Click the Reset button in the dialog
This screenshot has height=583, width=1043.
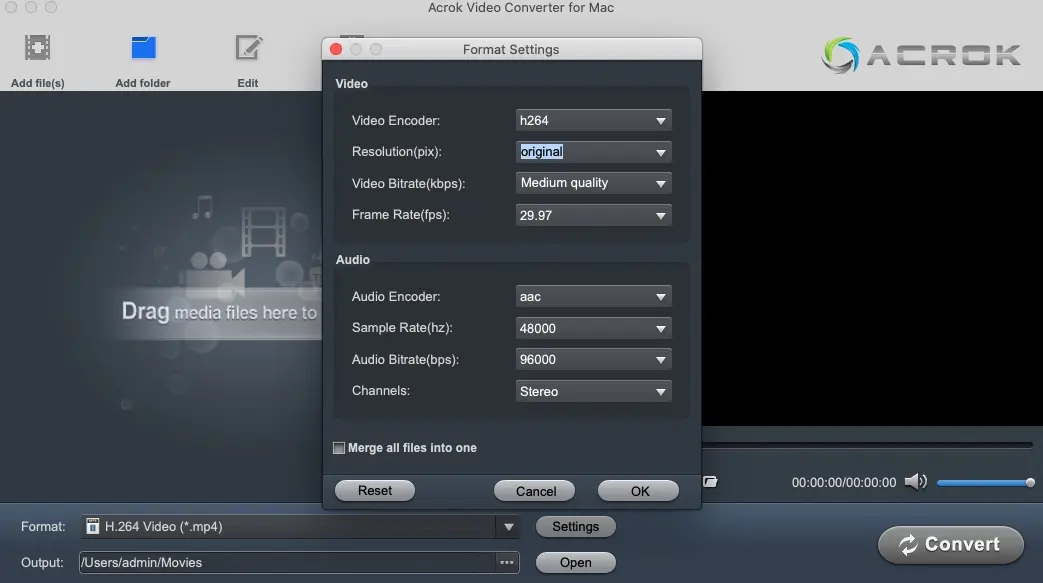[x=375, y=491]
